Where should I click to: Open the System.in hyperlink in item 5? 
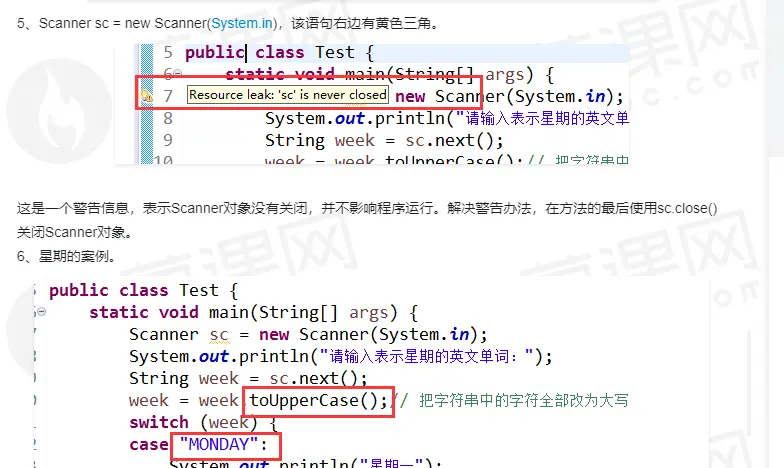pyautogui.click(x=242, y=23)
